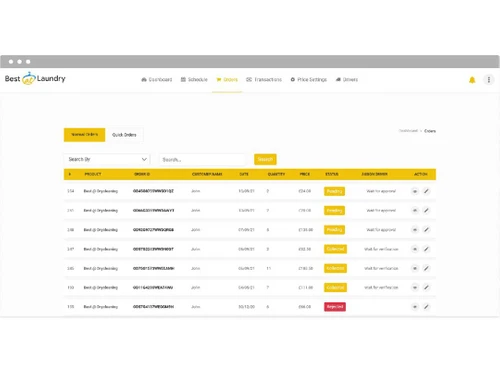The image size is (500, 375).
Task: Click the Action column header
Action: coord(421,174)
